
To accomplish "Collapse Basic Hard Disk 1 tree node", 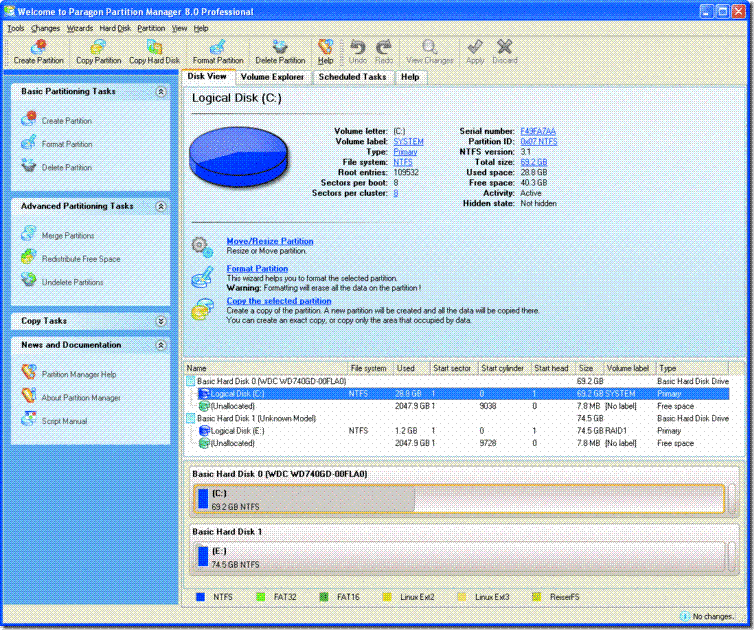I will (x=191, y=418).
